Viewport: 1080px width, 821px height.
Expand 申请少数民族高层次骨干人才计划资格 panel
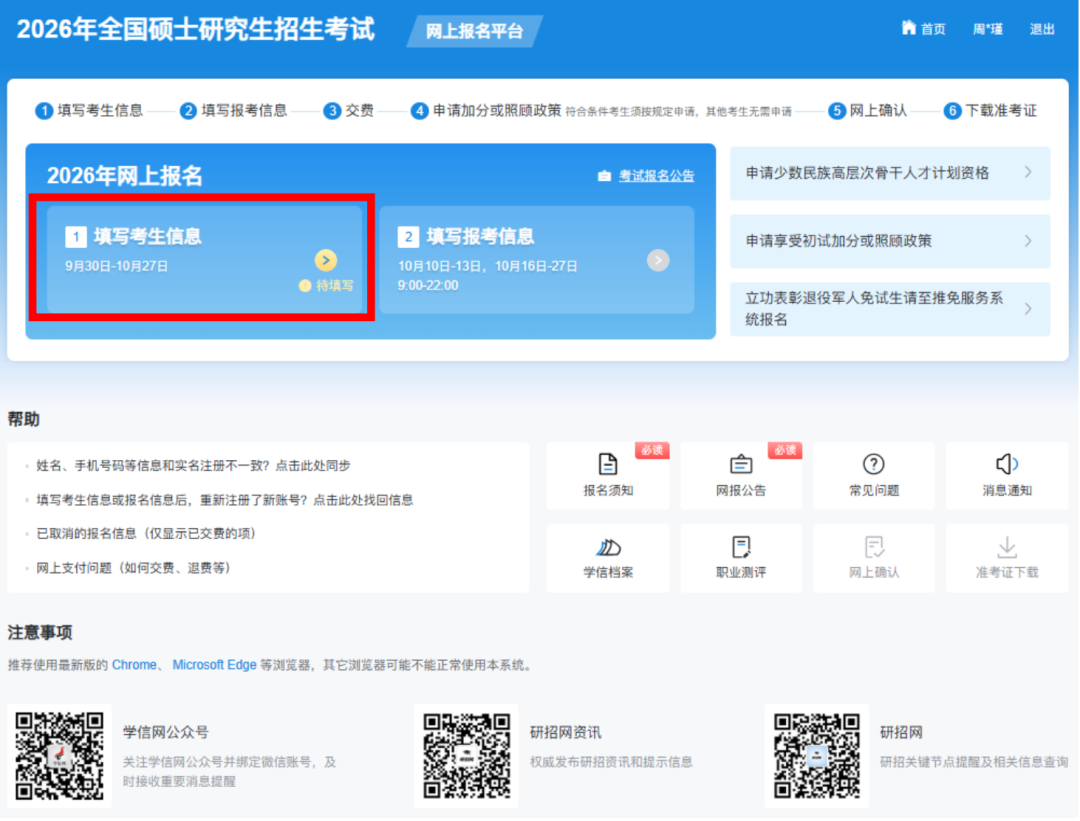[x=890, y=173]
